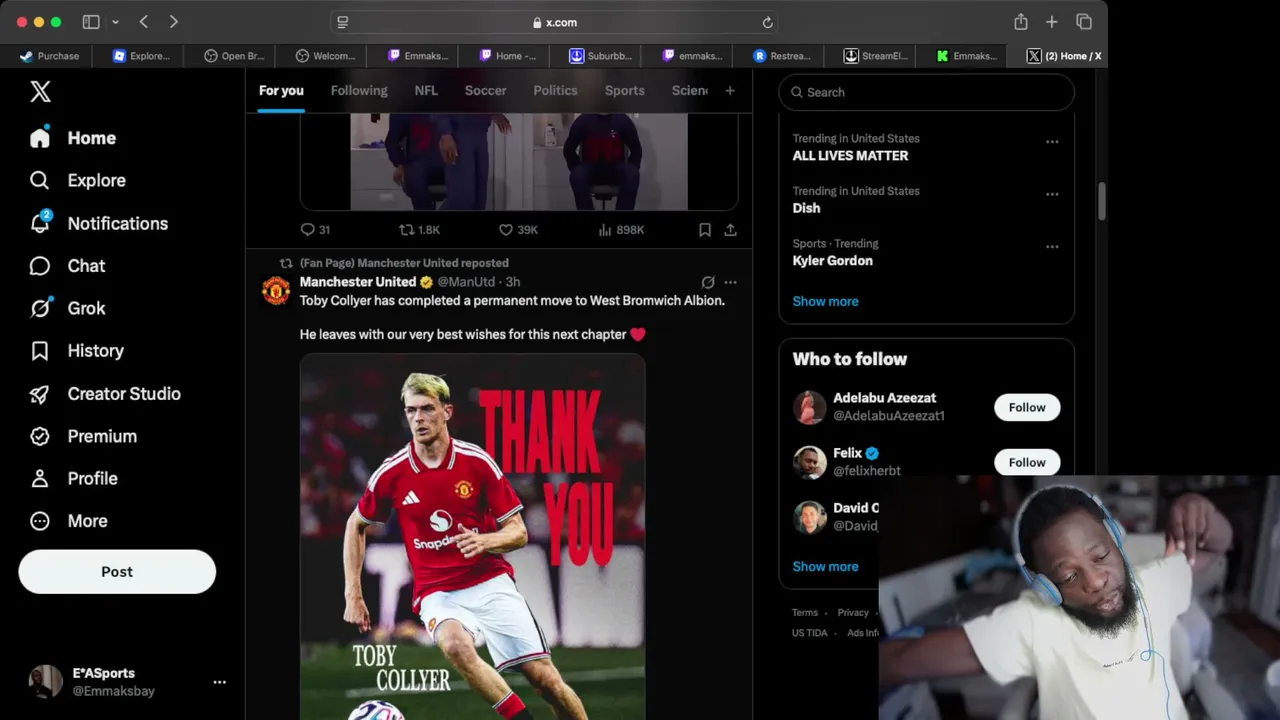Share the post with 898K views
The width and height of the screenshot is (1280, 720).
click(x=731, y=230)
